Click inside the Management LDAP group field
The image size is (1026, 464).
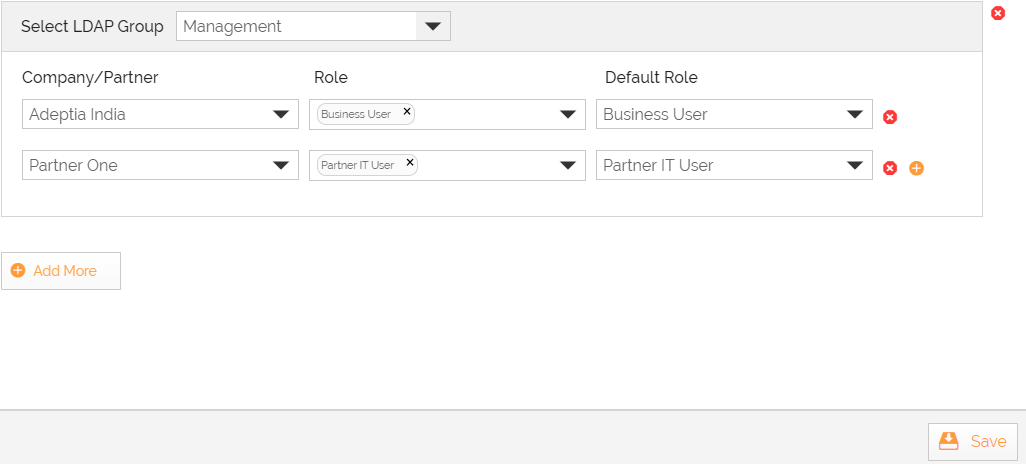point(295,27)
